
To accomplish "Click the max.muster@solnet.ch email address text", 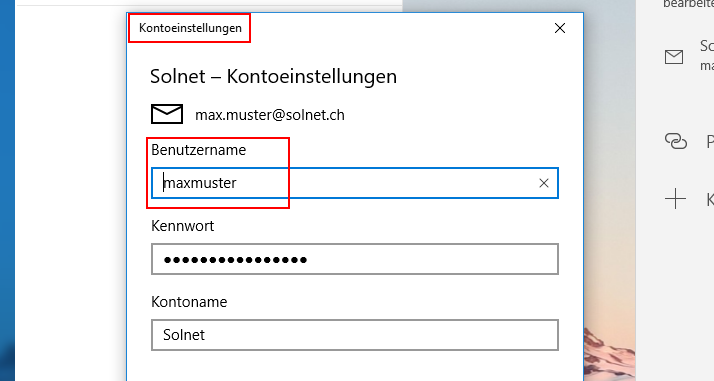I will click(x=270, y=115).
